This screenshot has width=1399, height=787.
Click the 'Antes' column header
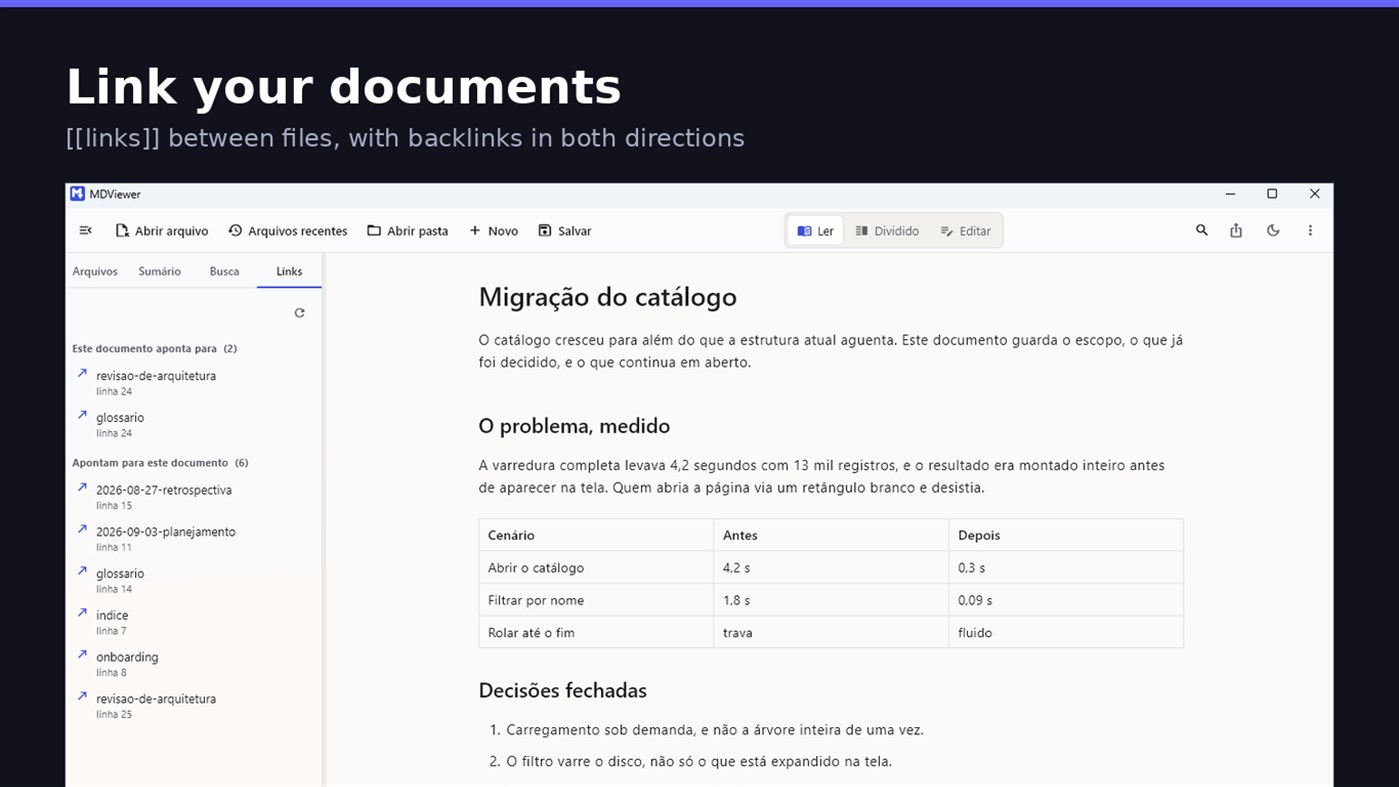pyautogui.click(x=831, y=535)
